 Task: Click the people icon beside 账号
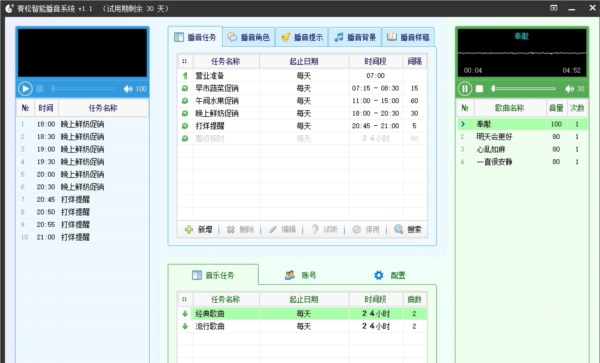[x=290, y=275]
